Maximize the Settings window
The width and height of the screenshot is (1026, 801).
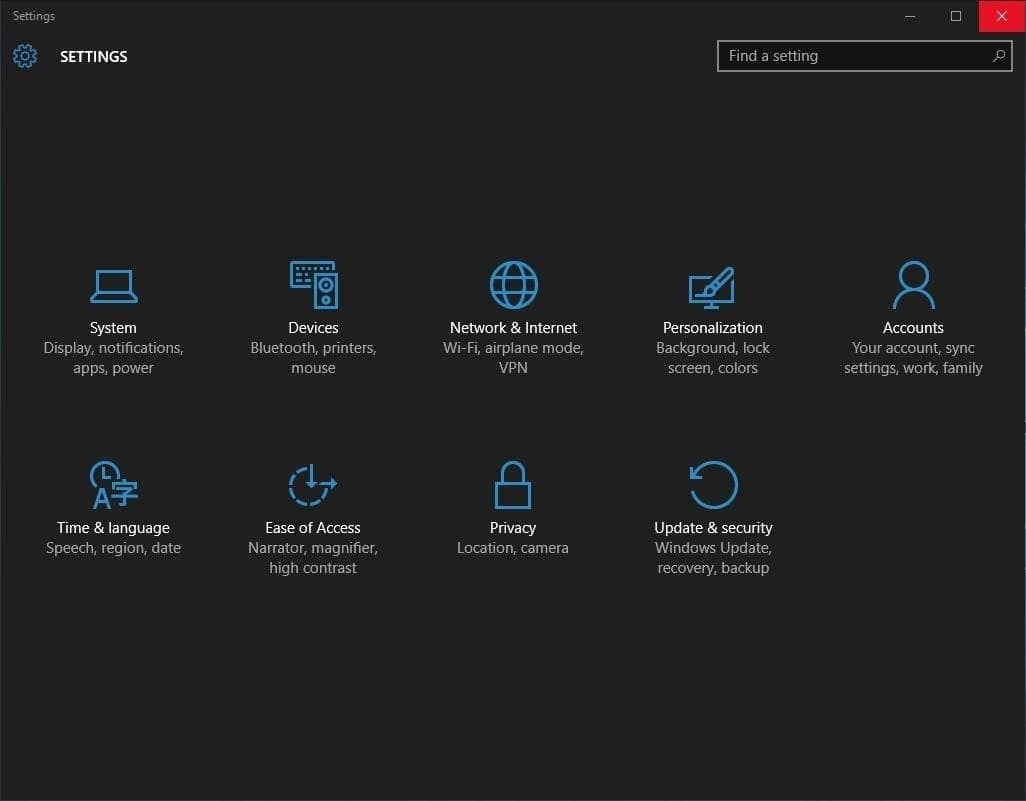coord(956,16)
